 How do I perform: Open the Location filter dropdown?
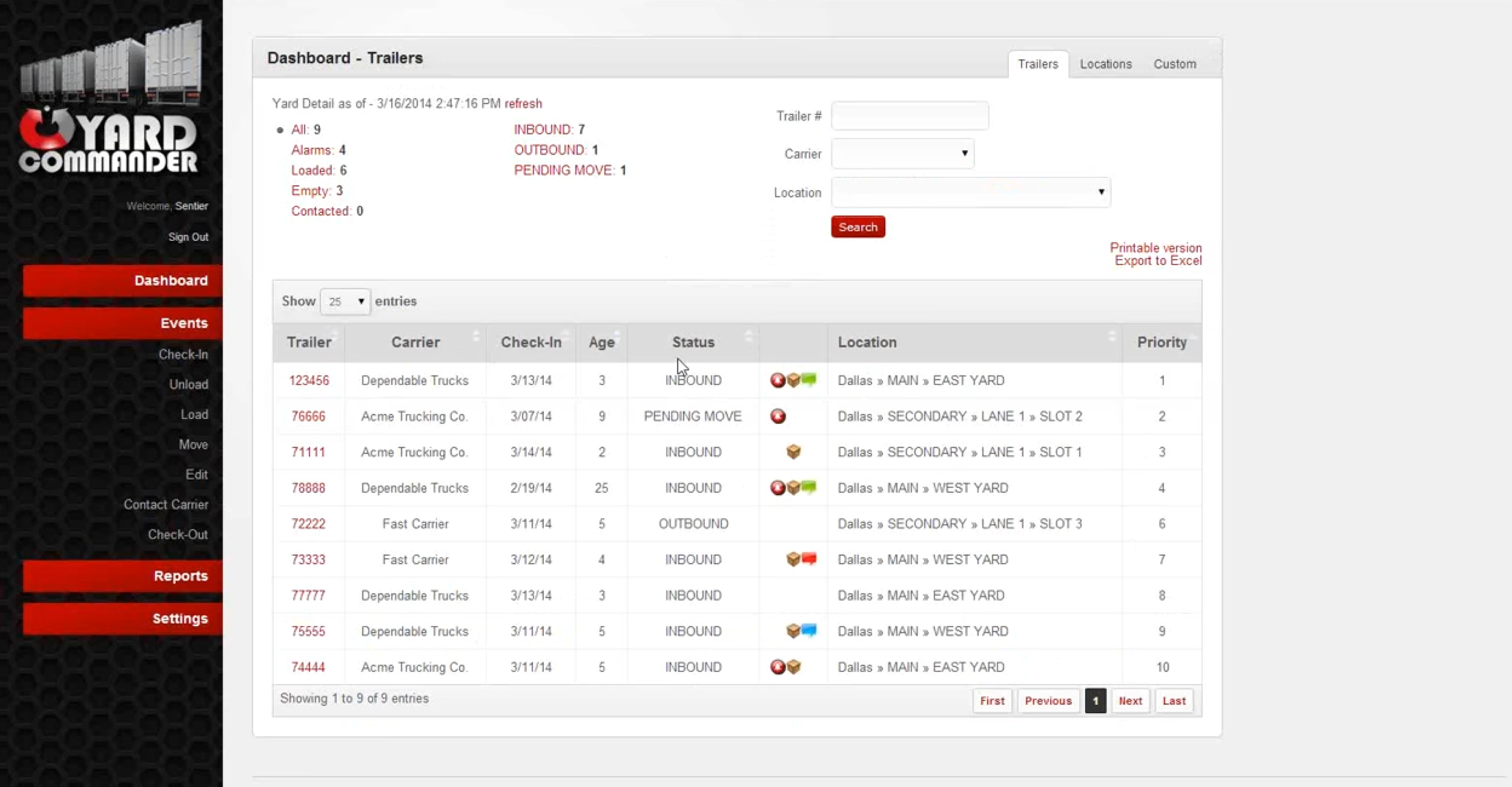pyautogui.click(x=971, y=192)
